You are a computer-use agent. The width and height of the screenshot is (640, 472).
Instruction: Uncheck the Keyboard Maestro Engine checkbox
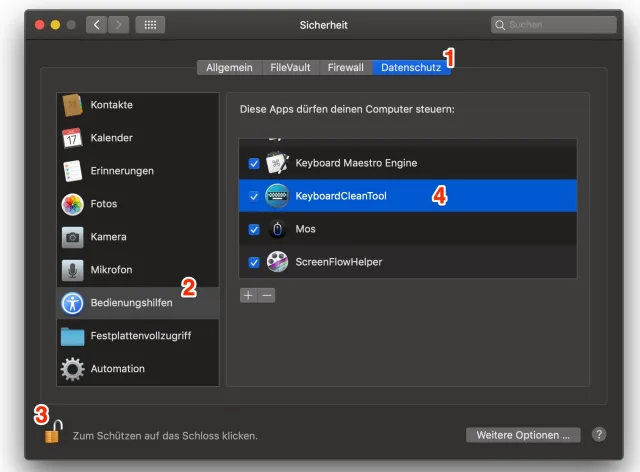[254, 163]
